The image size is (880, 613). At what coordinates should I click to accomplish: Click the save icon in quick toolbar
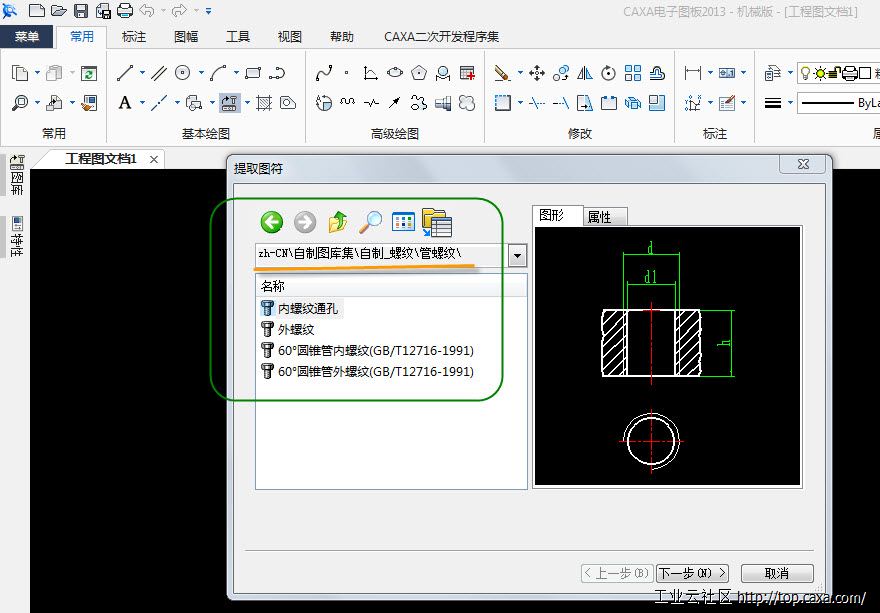tap(81, 11)
